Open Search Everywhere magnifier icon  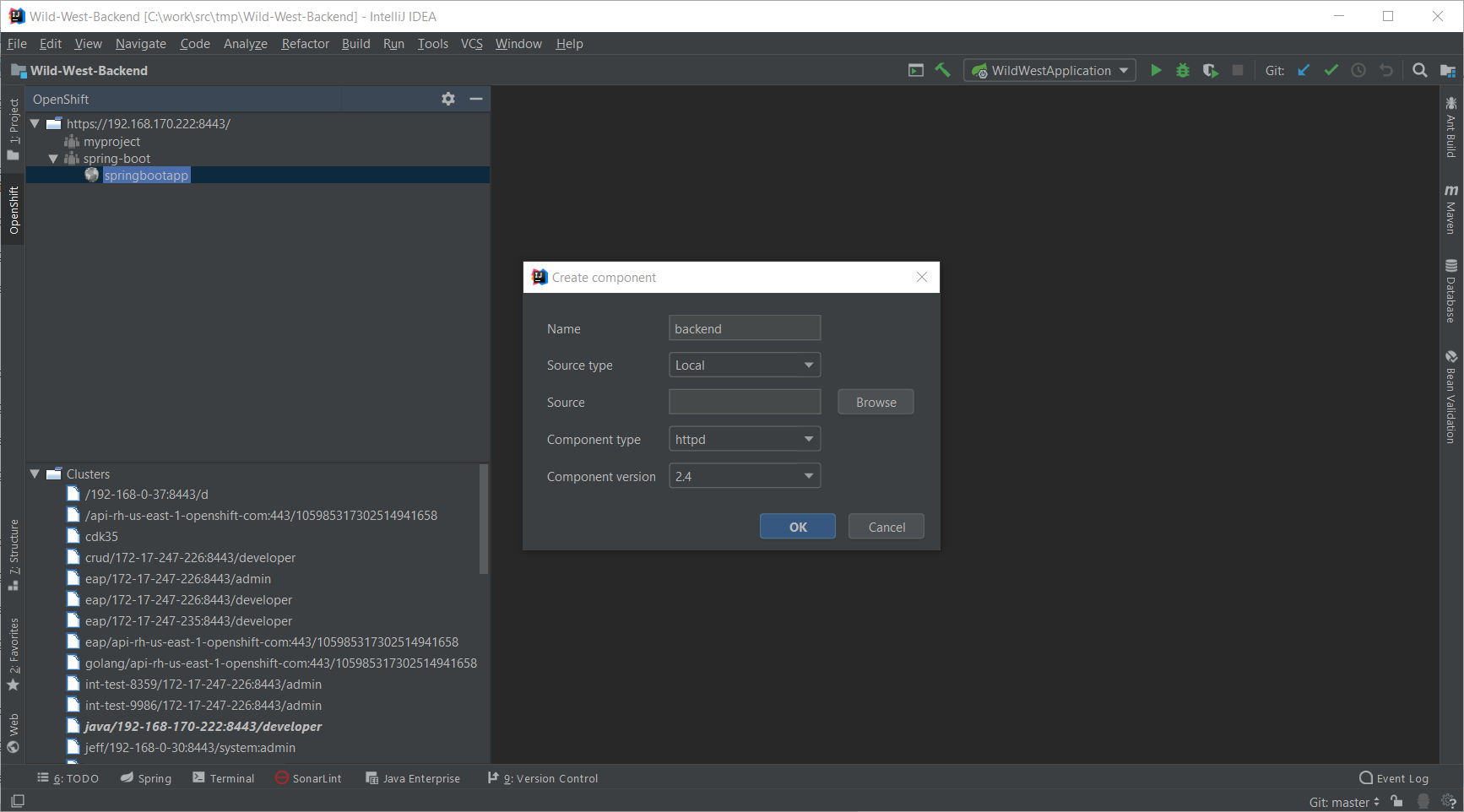tap(1420, 71)
